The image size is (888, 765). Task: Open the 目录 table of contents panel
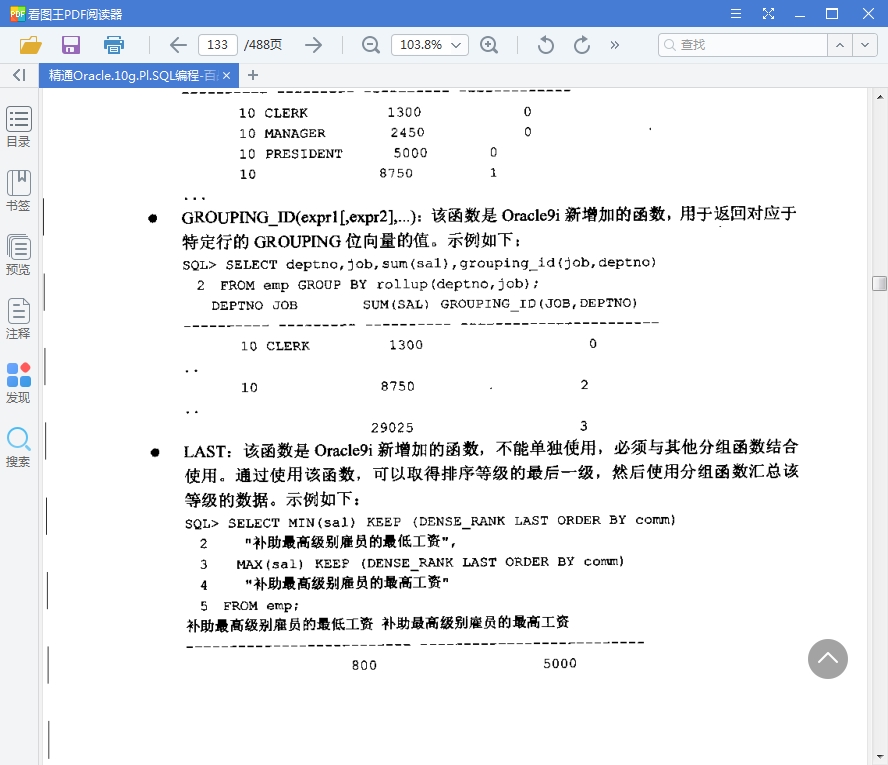19,127
